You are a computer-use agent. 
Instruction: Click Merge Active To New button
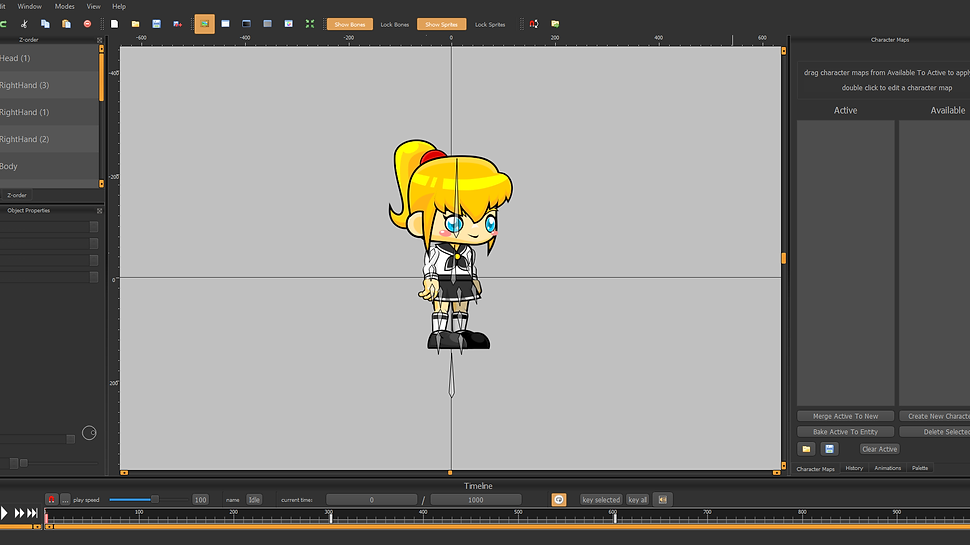point(845,416)
